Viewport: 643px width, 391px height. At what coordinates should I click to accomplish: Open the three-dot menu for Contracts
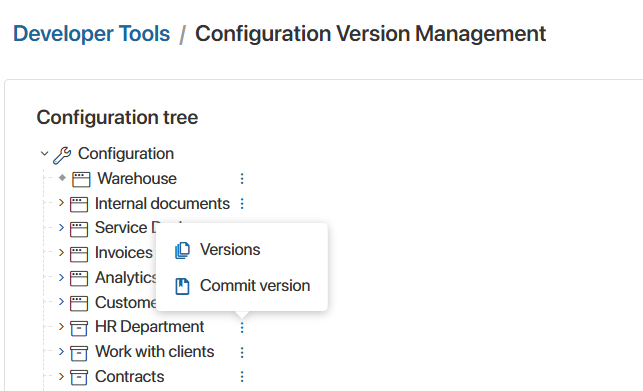click(242, 377)
